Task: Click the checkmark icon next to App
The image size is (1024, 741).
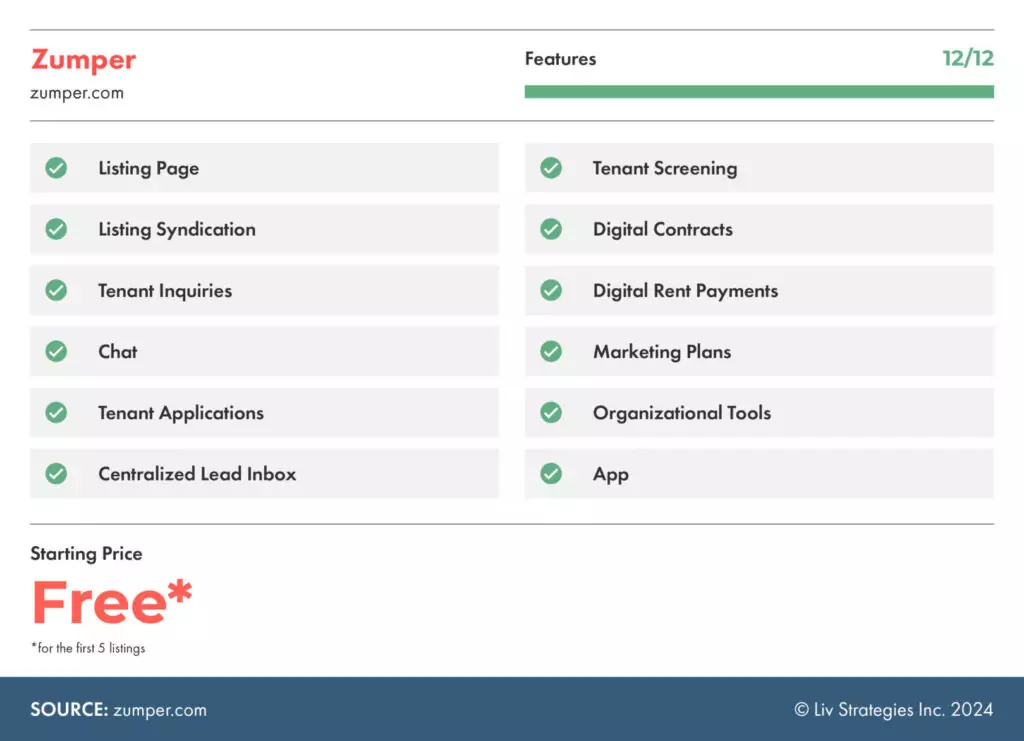Action: click(x=551, y=473)
